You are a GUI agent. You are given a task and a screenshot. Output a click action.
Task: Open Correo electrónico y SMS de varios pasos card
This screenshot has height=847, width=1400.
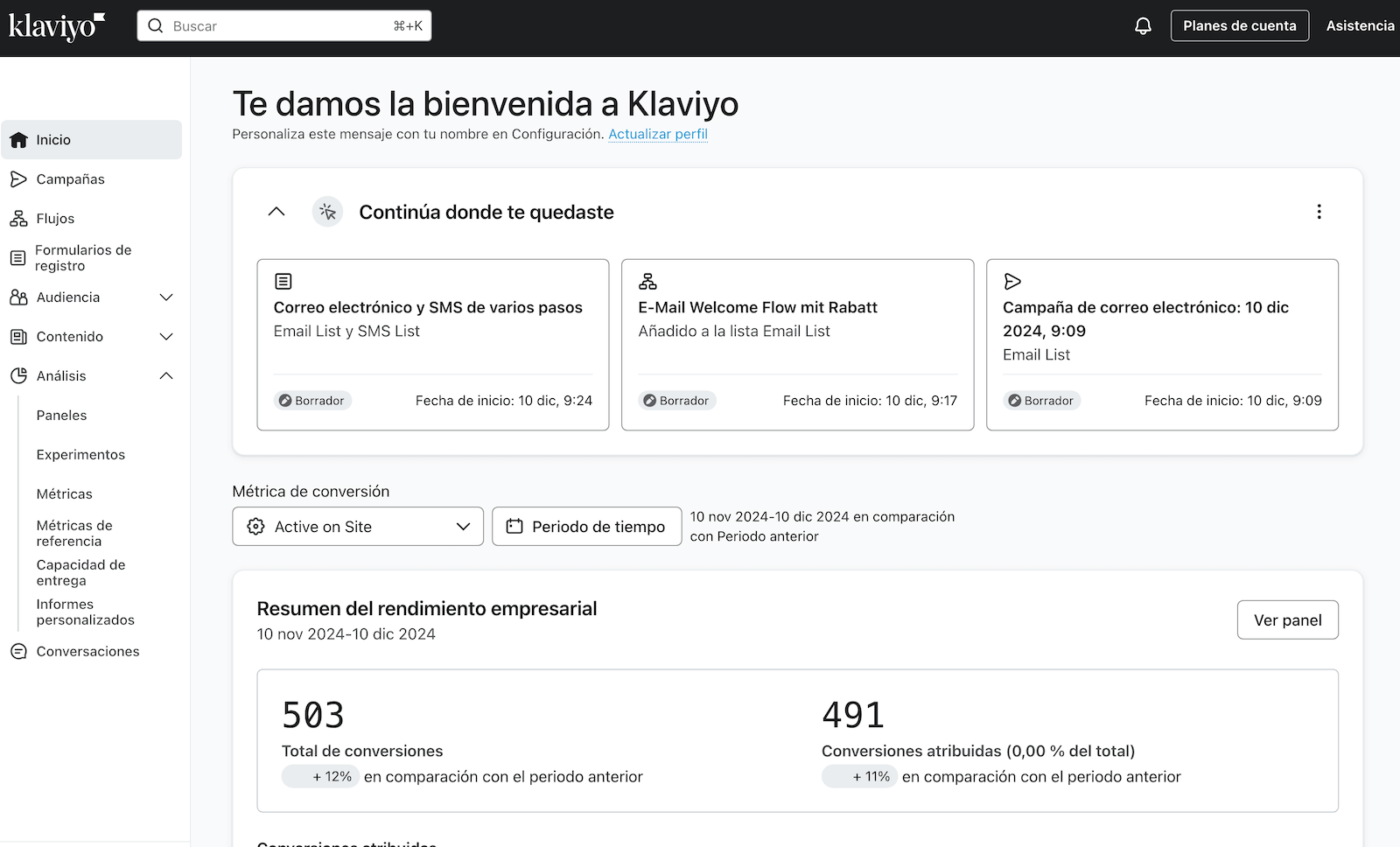tap(433, 345)
